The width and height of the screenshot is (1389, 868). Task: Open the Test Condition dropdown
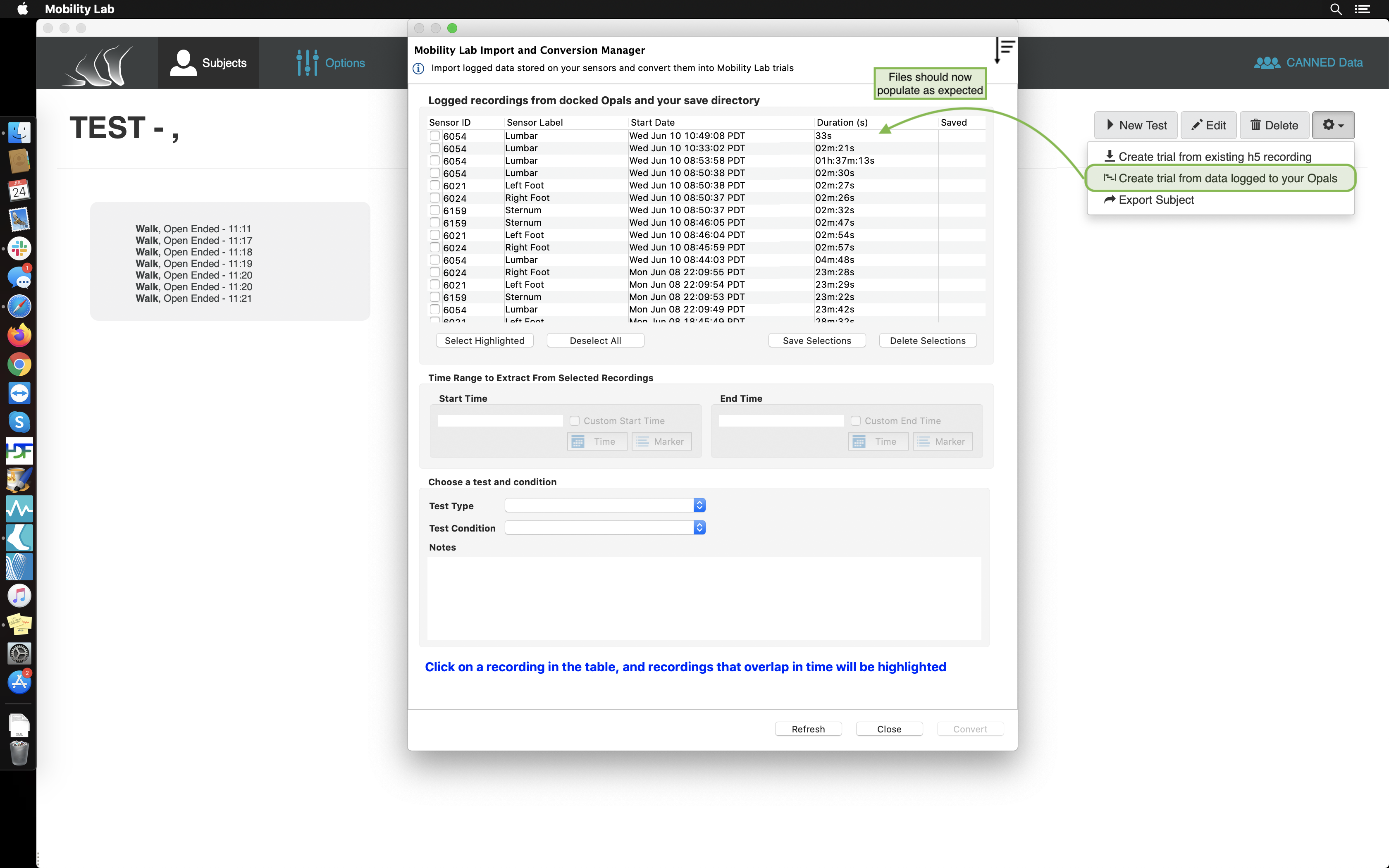click(x=605, y=527)
